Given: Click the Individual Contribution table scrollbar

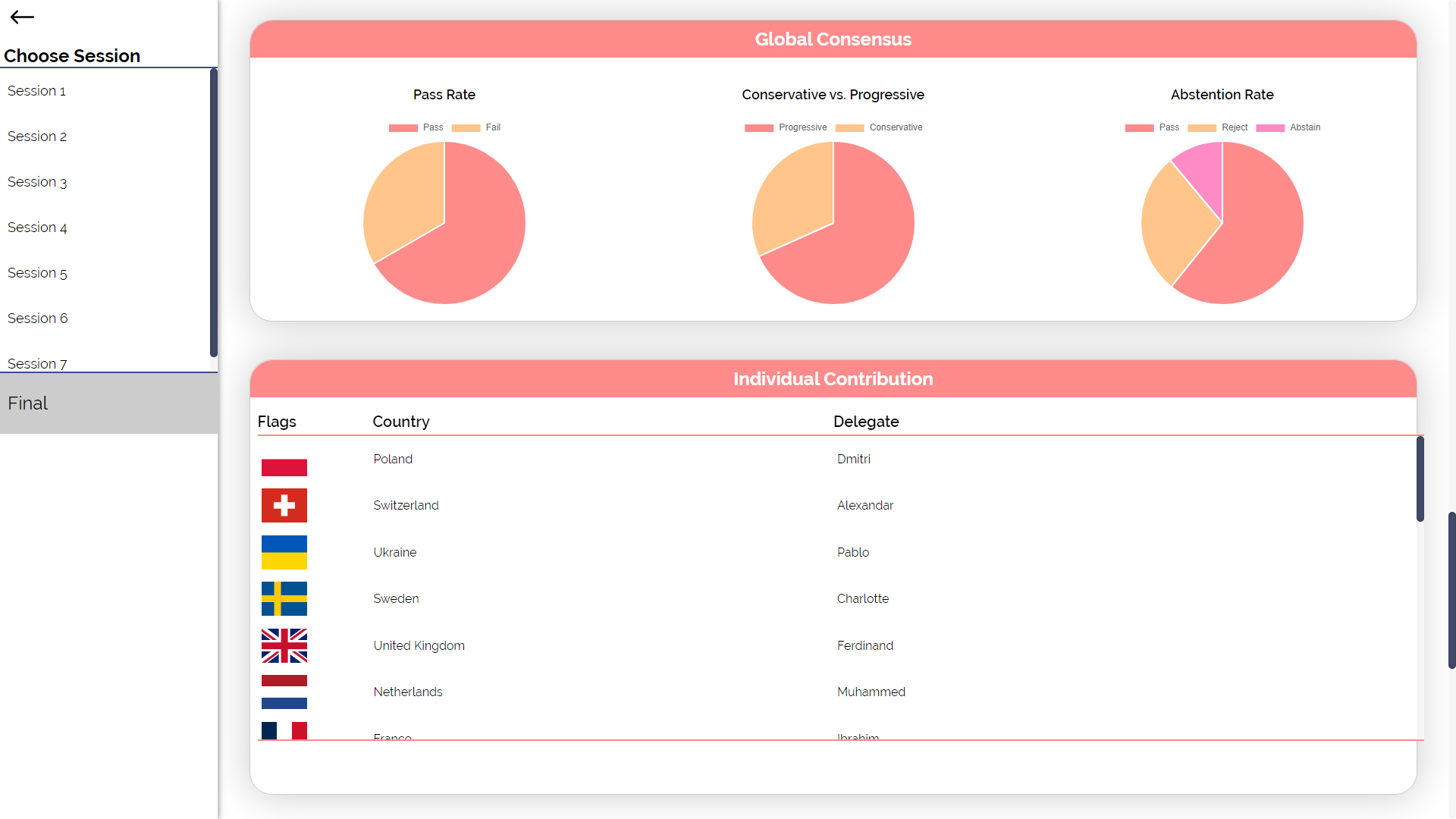Looking at the screenshot, I should [1420, 479].
